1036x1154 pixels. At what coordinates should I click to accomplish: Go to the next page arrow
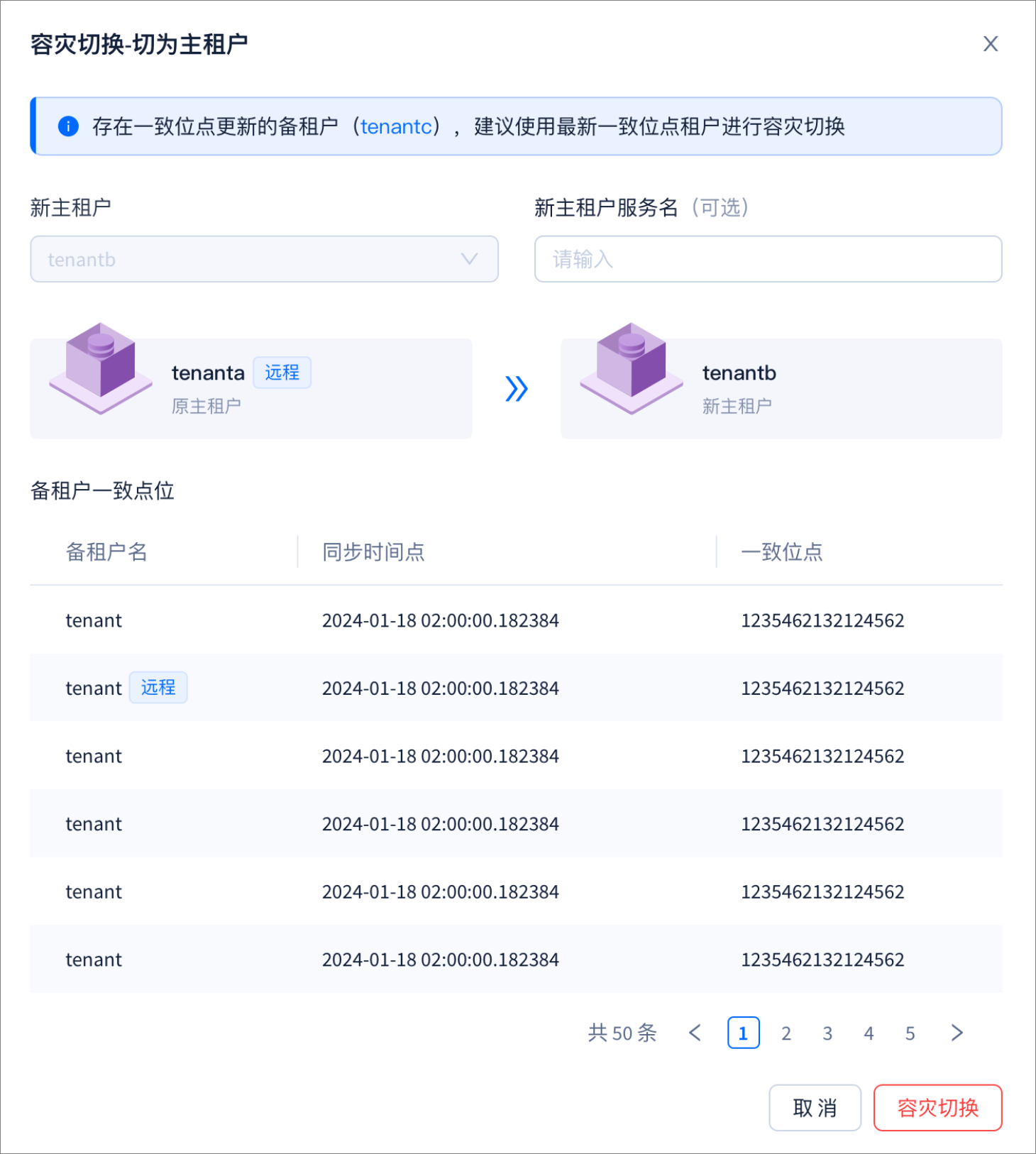(x=957, y=1033)
